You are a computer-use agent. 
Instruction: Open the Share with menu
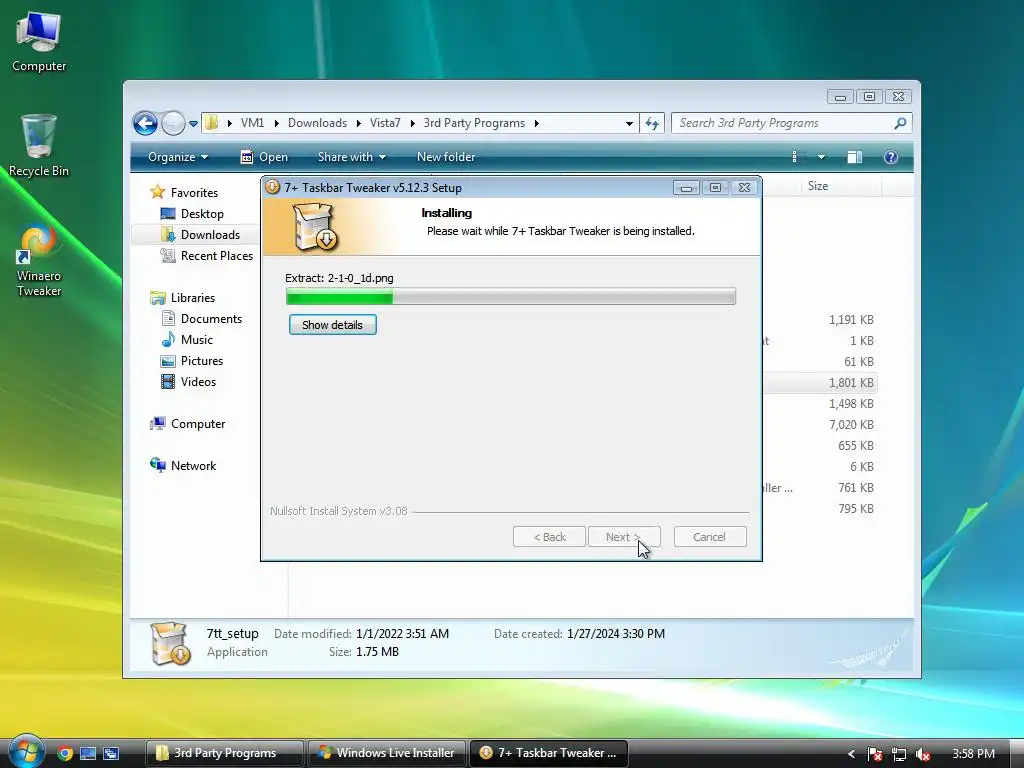[351, 157]
